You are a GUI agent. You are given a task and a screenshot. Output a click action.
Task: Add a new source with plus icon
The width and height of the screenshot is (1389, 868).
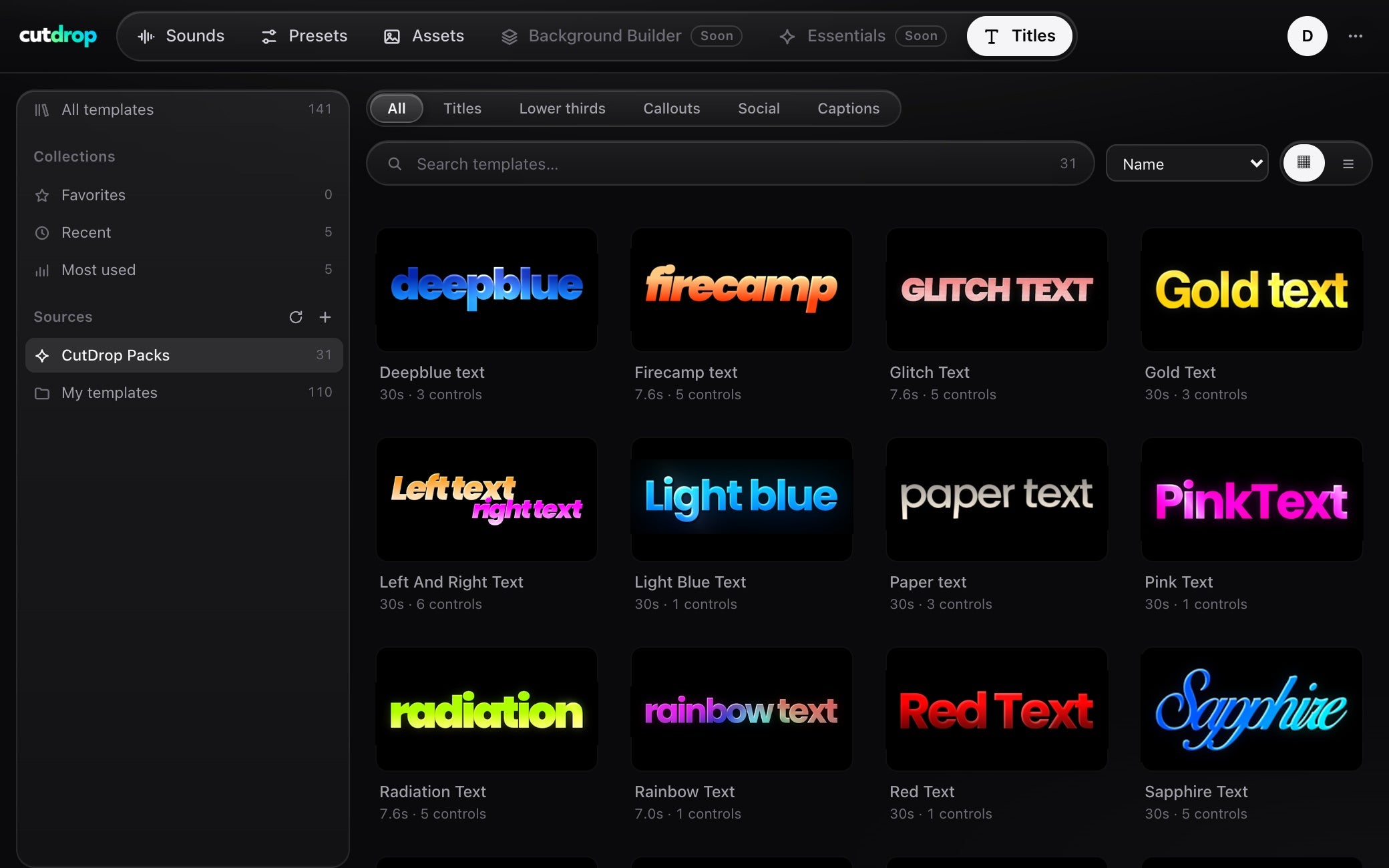coord(325,317)
